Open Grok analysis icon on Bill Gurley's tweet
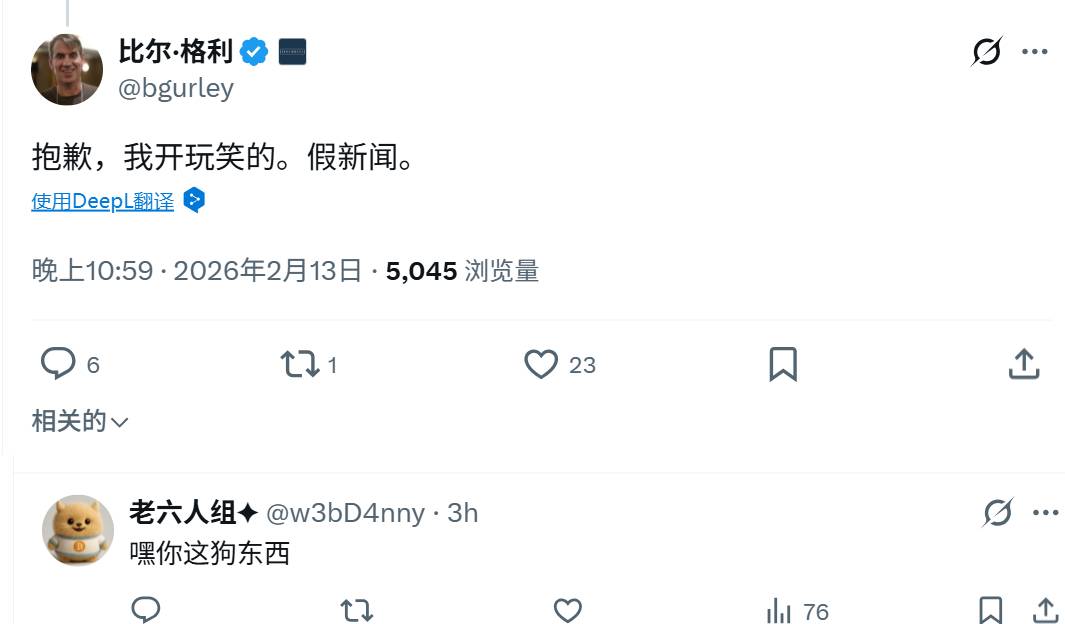1065x624 pixels. click(x=986, y=53)
